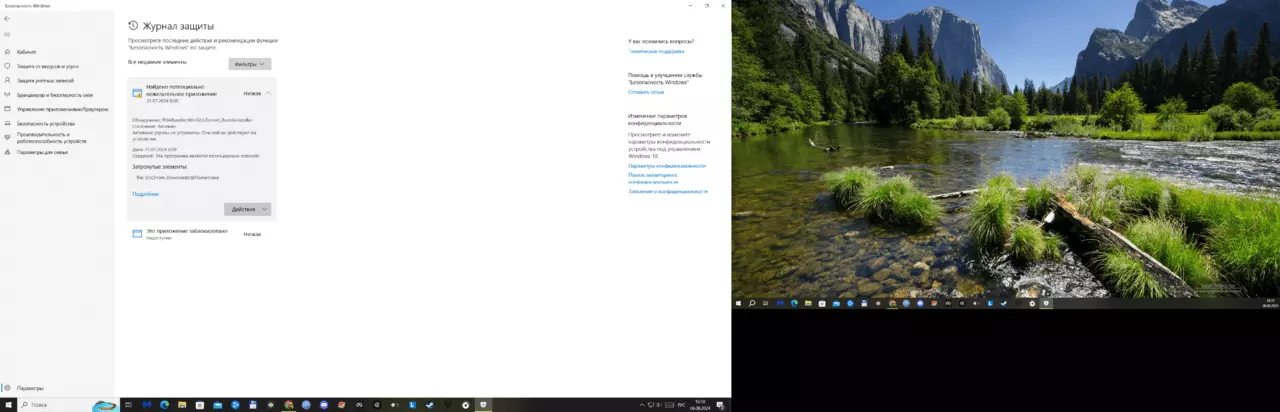The width and height of the screenshot is (1280, 412).
Task: Click search icon on second monitor taskbar
Action: coord(751,303)
